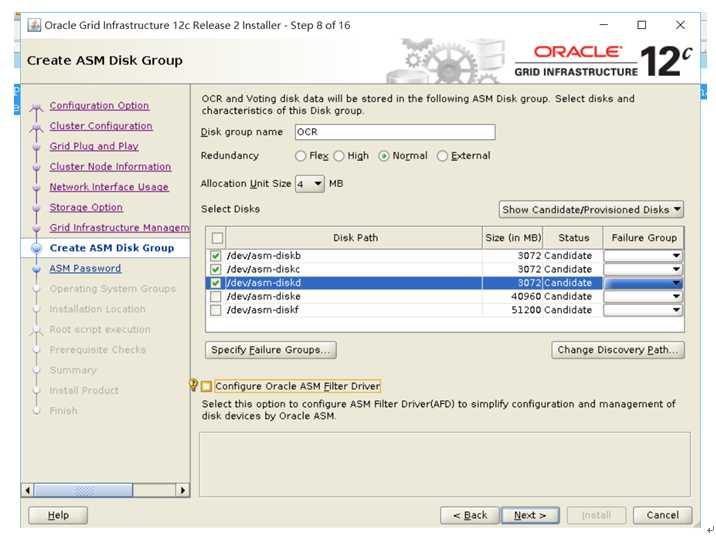Click Change Discovery Path button

coord(618,350)
